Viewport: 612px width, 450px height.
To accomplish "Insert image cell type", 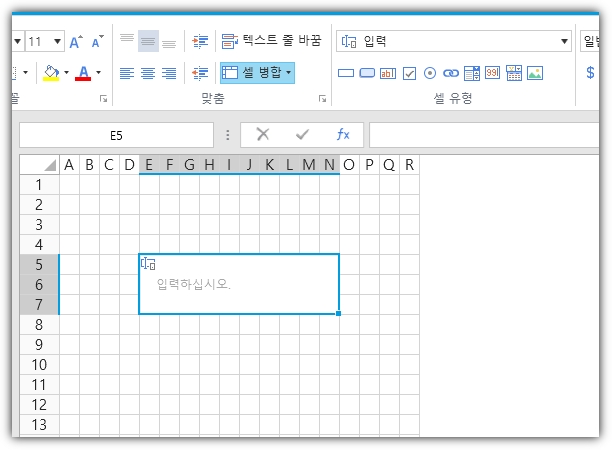I will [x=535, y=73].
